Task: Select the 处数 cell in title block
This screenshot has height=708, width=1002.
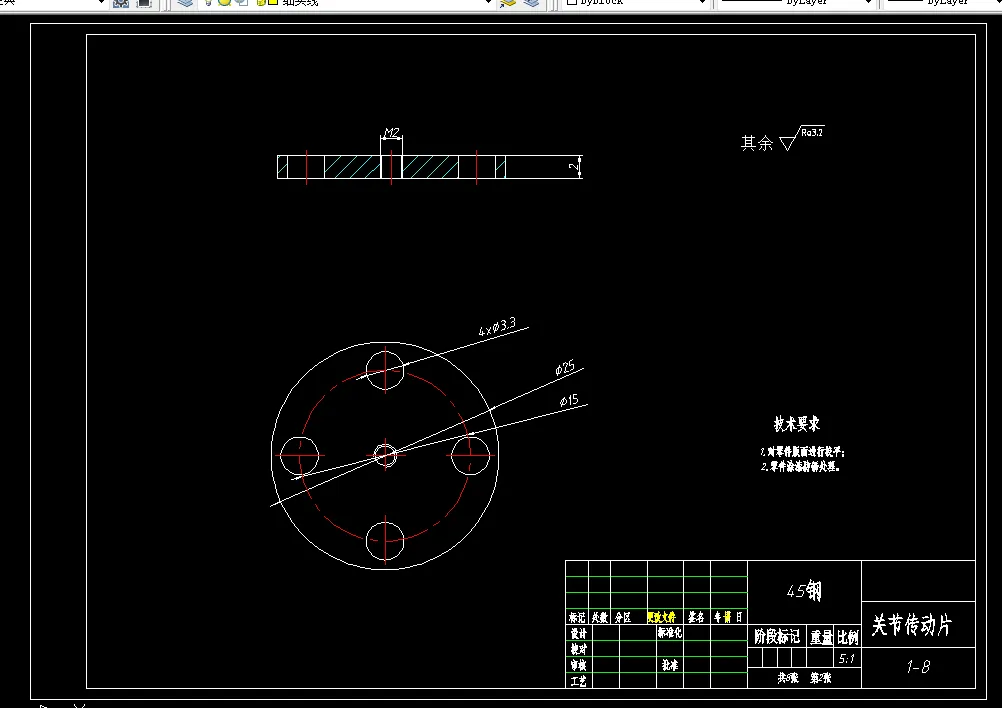Action: click(599, 617)
